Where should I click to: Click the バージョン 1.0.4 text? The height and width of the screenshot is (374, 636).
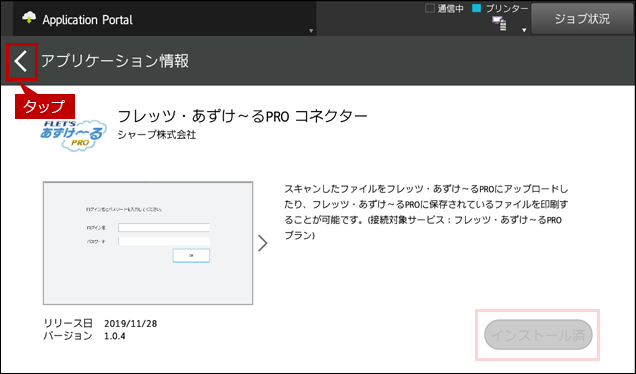click(84, 336)
